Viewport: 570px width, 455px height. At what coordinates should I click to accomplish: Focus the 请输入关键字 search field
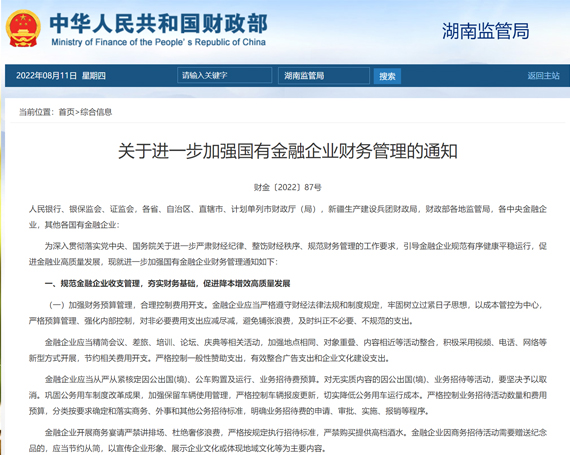coord(224,75)
